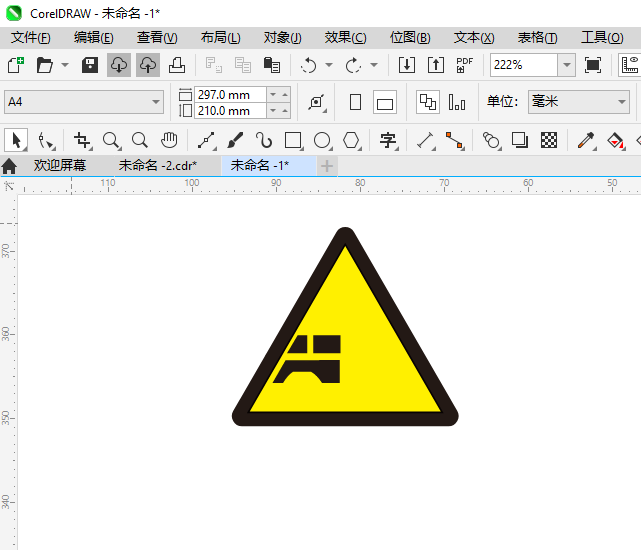Select the Transparency checkerboard tool
The width and height of the screenshot is (641, 550).
pyautogui.click(x=549, y=141)
